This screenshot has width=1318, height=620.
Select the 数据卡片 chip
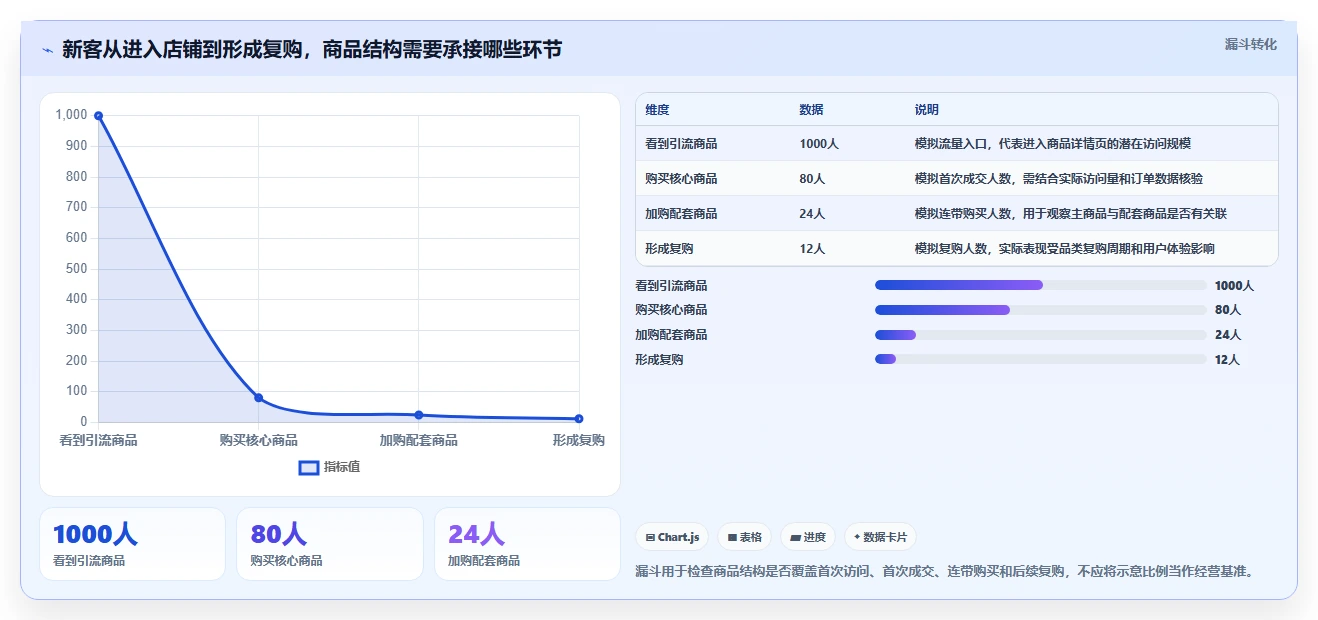880,537
